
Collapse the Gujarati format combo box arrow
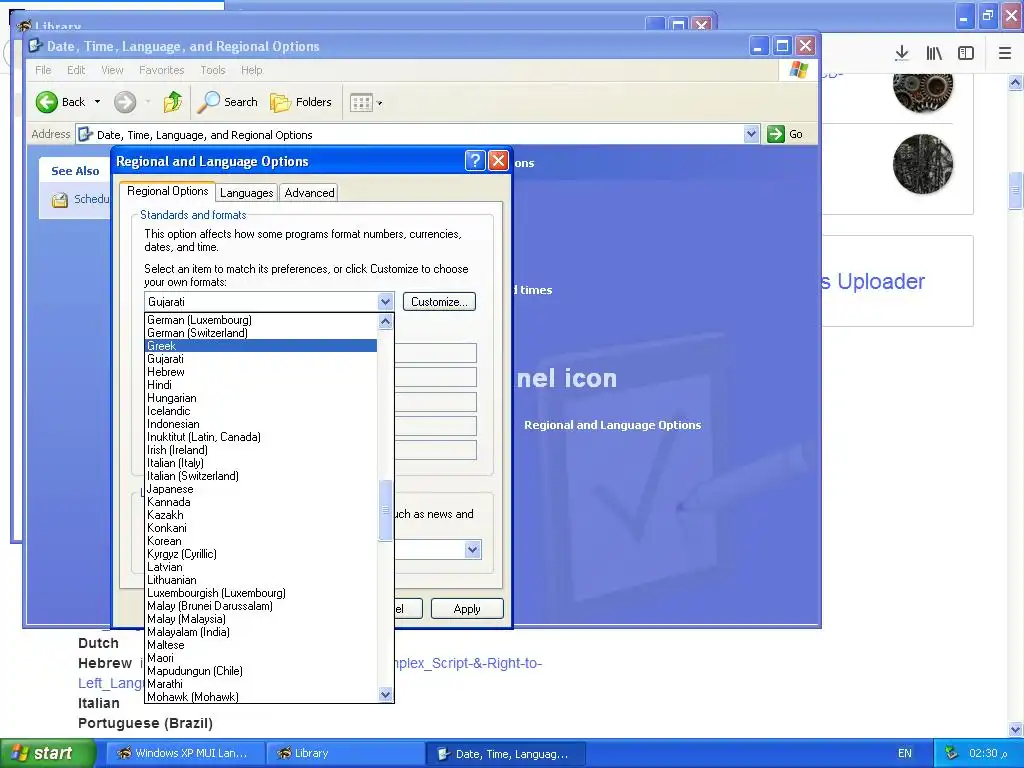385,302
